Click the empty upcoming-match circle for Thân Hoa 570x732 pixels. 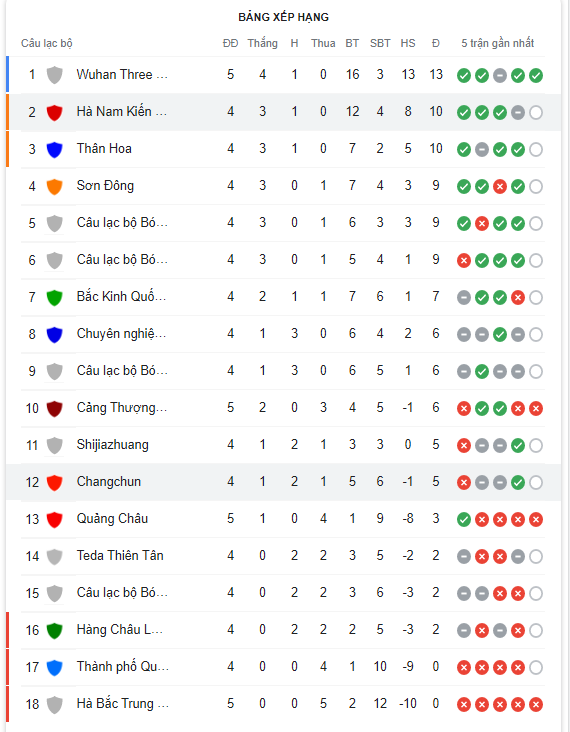[x=536, y=150]
